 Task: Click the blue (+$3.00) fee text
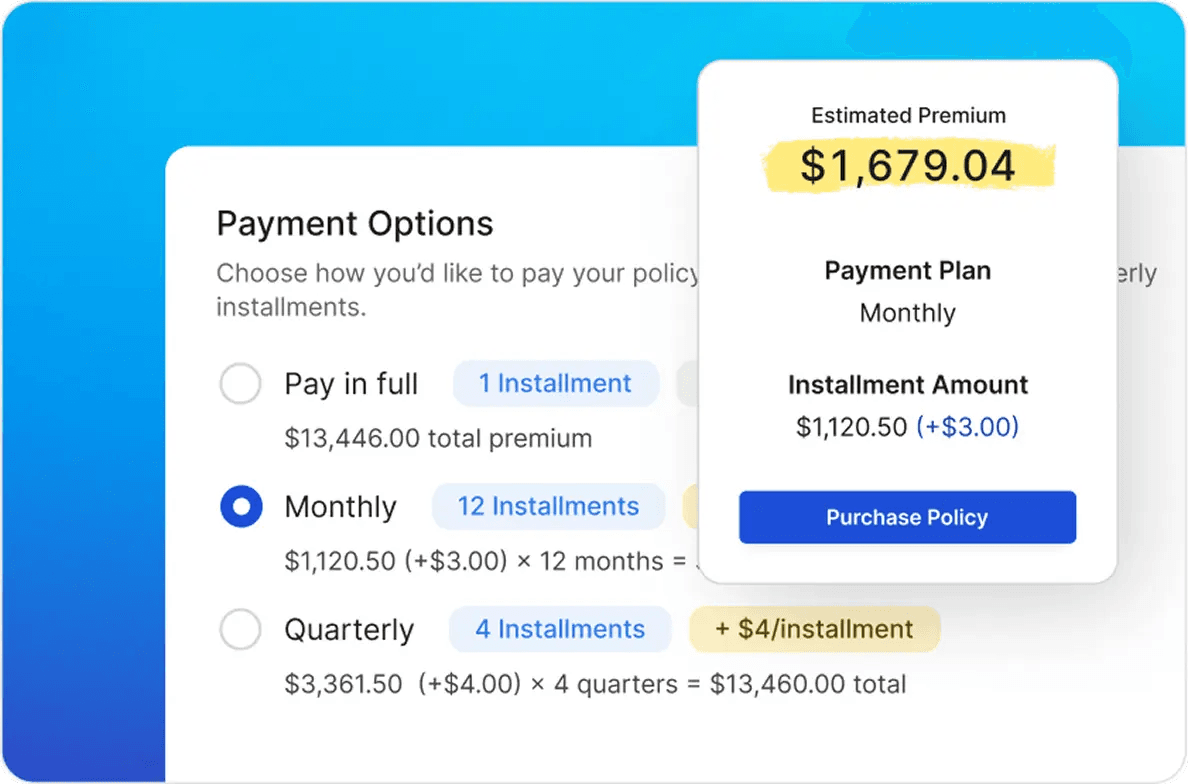(x=967, y=427)
